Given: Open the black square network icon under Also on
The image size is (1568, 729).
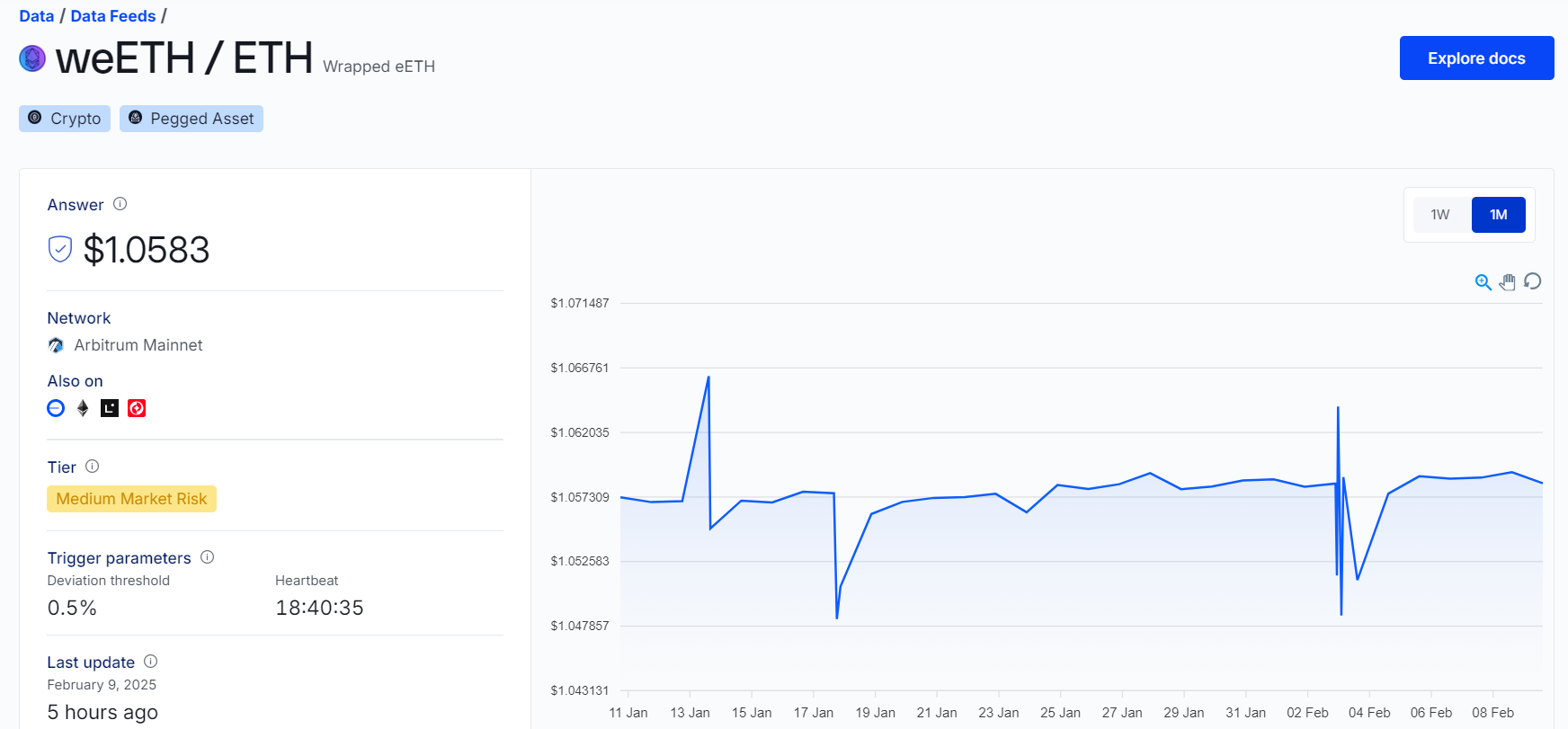Looking at the screenshot, I should (x=110, y=408).
